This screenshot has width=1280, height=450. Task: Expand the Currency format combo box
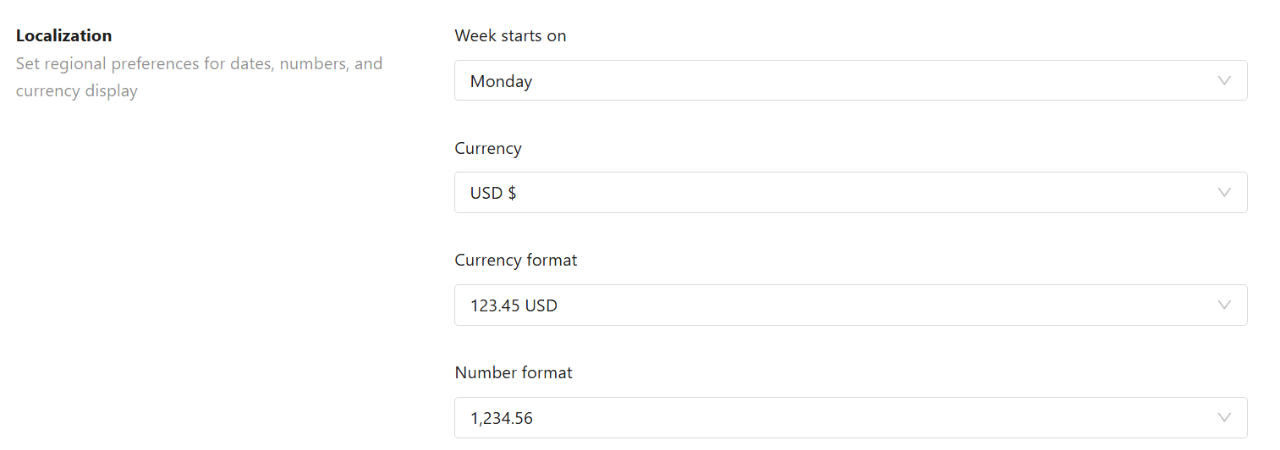click(x=851, y=305)
